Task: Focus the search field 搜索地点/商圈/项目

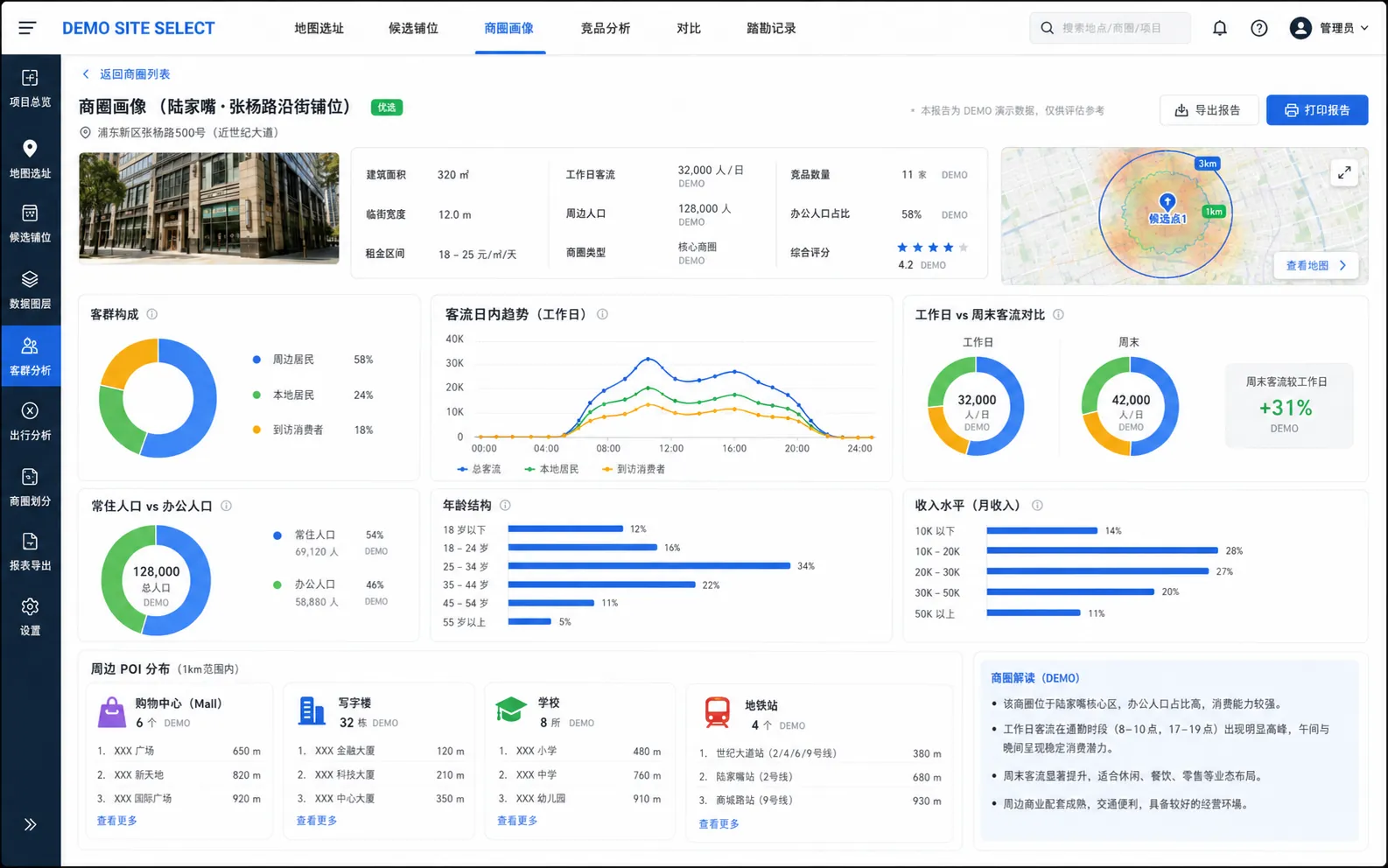Action: pyautogui.click(x=1111, y=28)
